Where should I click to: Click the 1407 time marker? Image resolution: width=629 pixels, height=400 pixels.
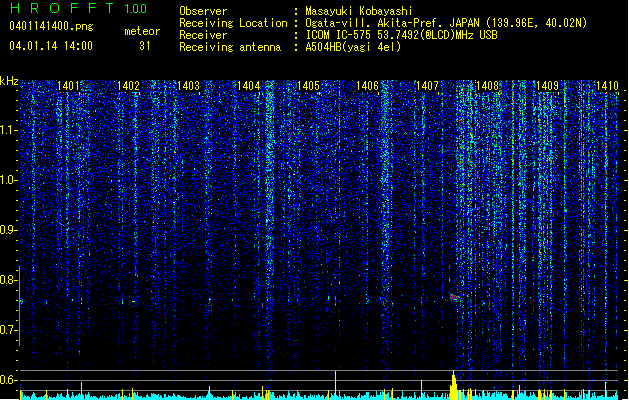tap(427, 85)
